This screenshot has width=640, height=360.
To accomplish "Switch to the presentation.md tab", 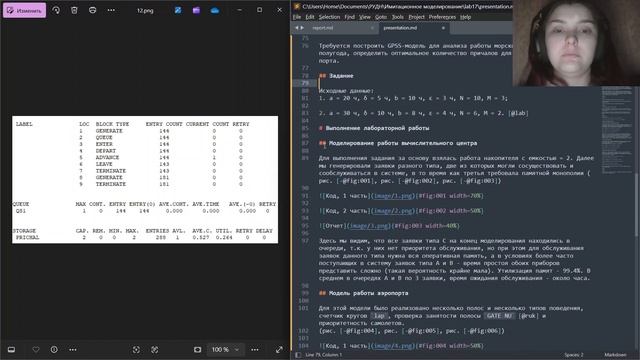I will [400, 28].
